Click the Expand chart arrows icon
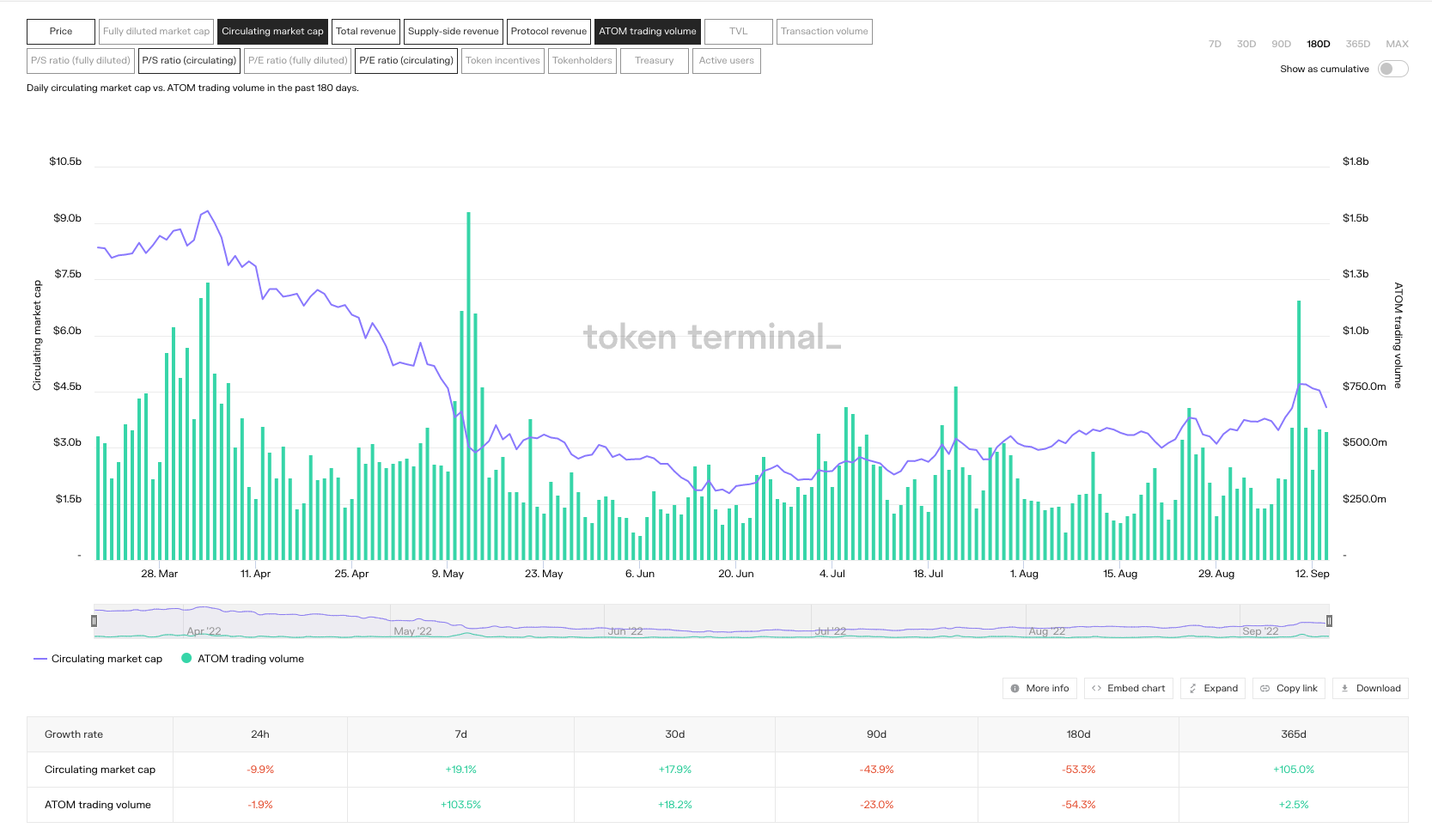Screen dimensions: 1432x840 (1192, 688)
